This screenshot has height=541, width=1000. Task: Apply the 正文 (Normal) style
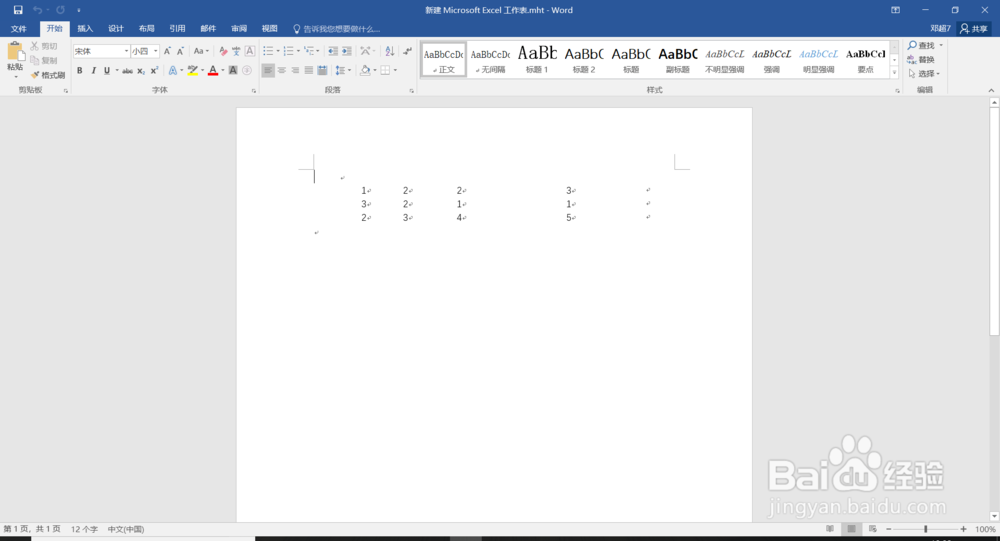[x=444, y=60]
